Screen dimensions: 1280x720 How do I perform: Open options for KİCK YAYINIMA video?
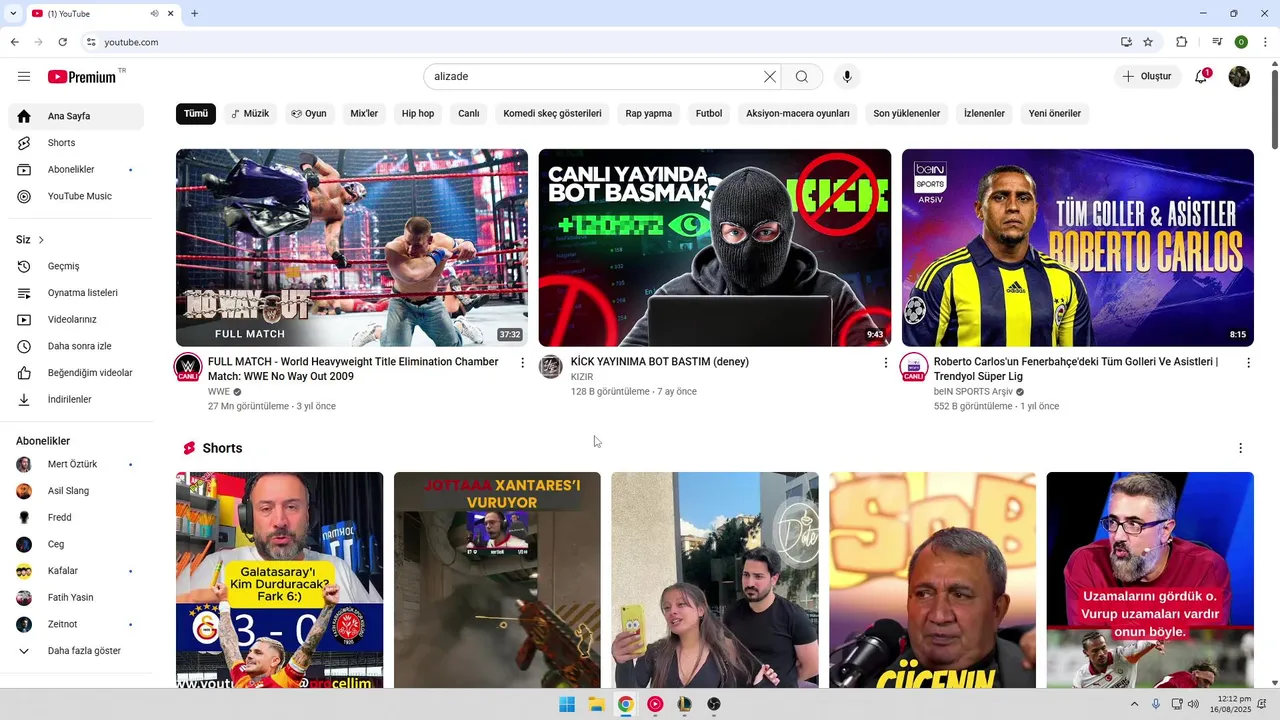[885, 363]
